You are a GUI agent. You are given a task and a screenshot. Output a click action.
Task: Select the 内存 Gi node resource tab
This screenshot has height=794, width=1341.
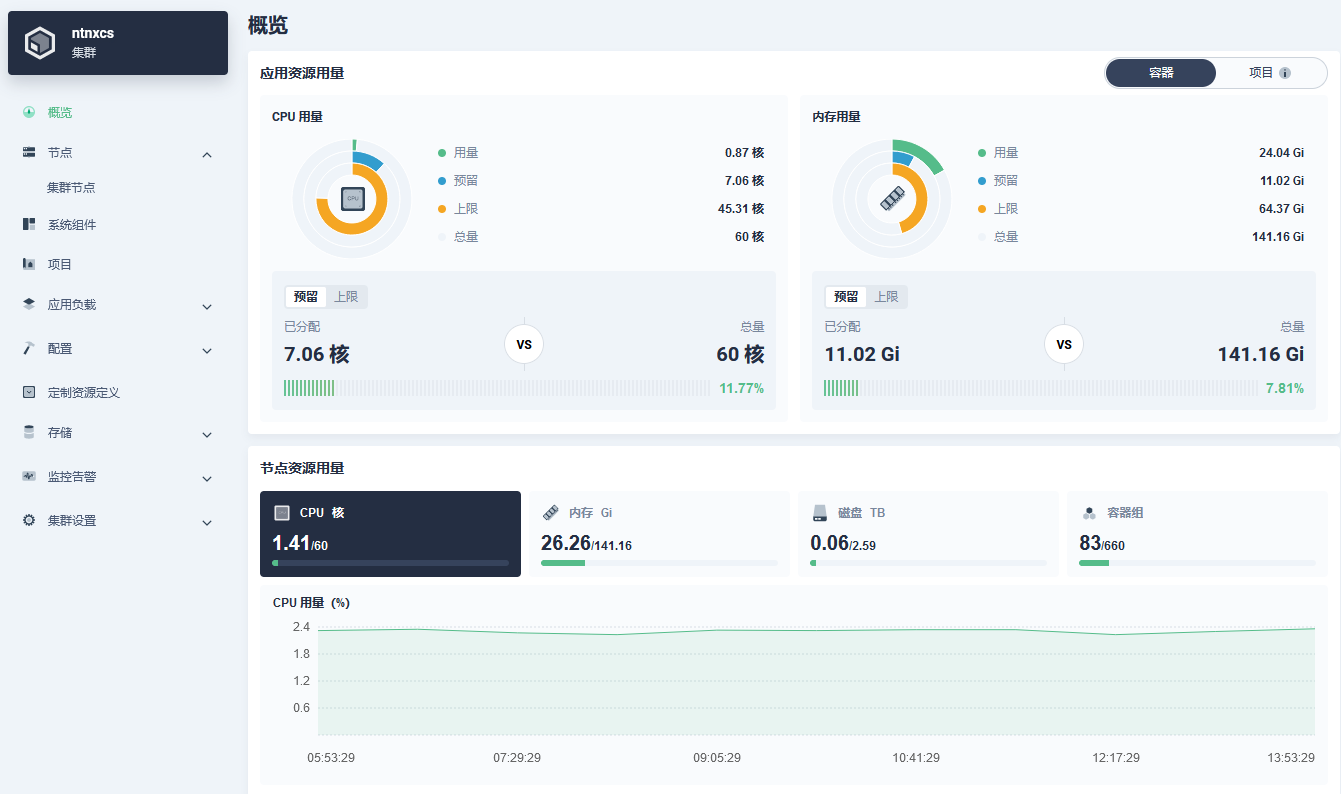[x=659, y=534]
